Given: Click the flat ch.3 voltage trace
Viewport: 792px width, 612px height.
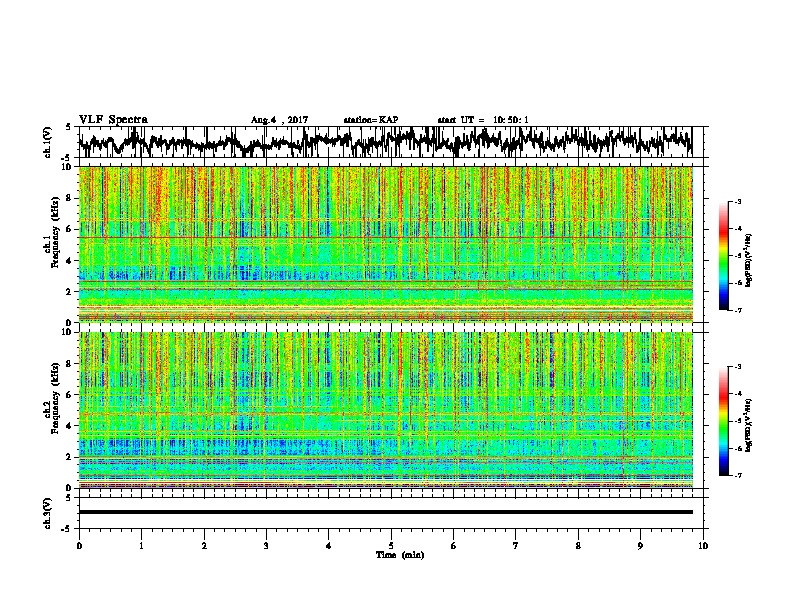Looking at the screenshot, I should coord(385,512).
